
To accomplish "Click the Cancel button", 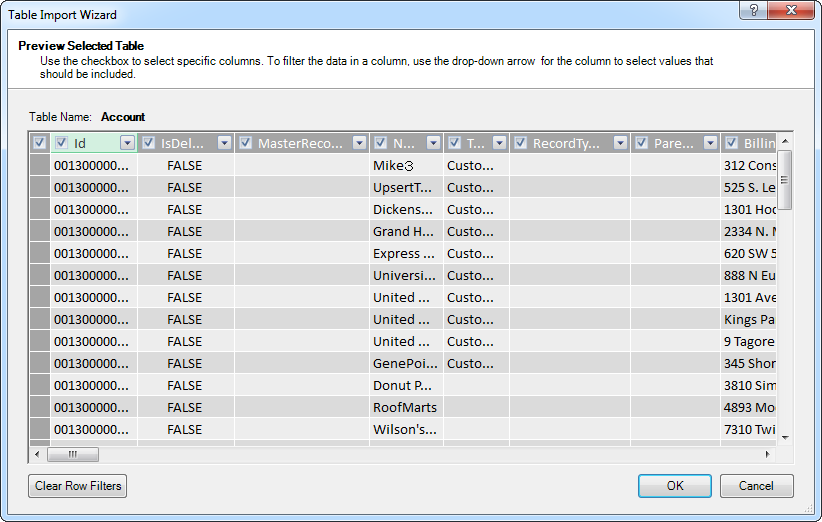I will (756, 486).
